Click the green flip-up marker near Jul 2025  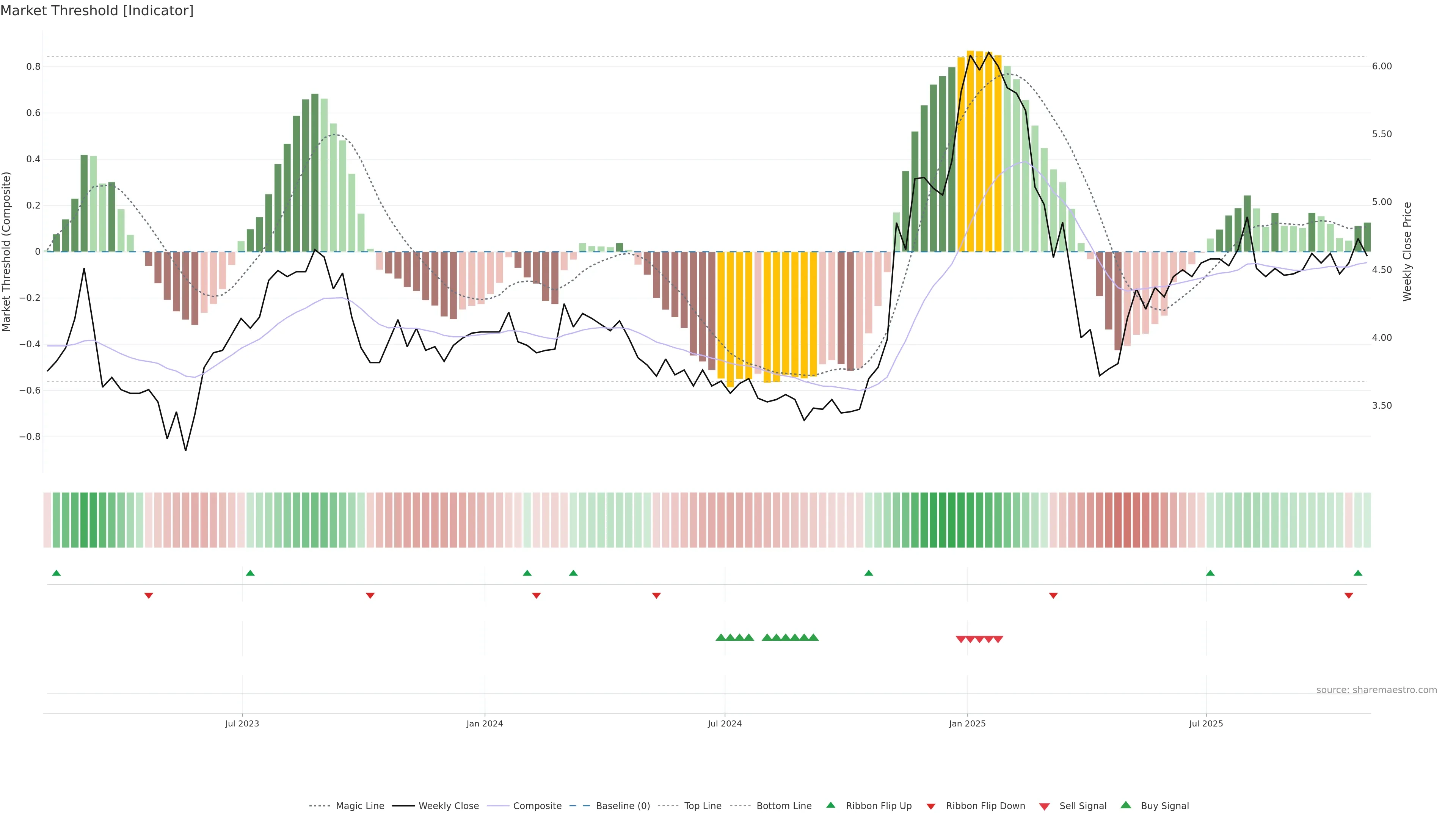[x=1210, y=573]
